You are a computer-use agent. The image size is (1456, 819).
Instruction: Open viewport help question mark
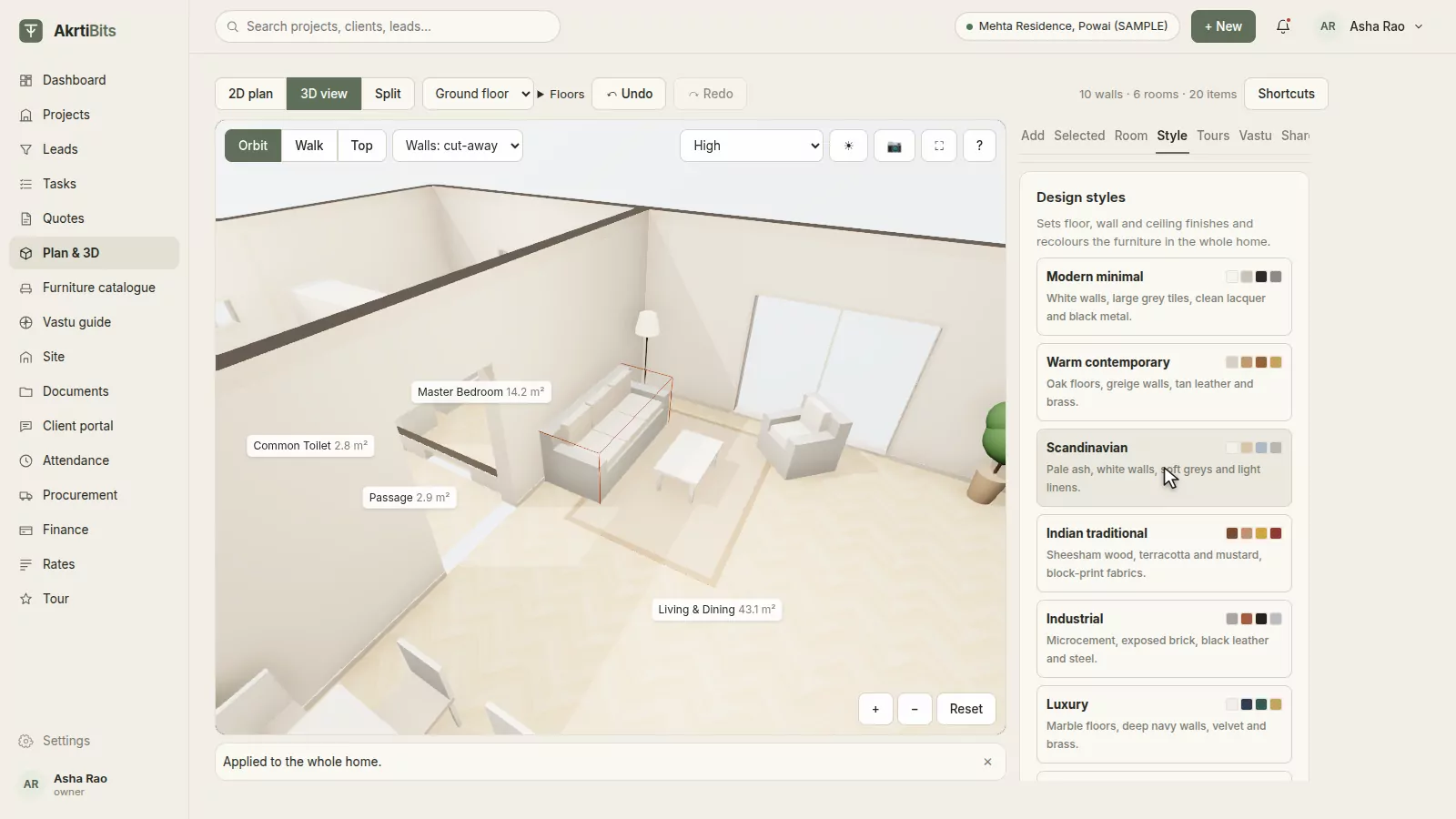tap(979, 146)
